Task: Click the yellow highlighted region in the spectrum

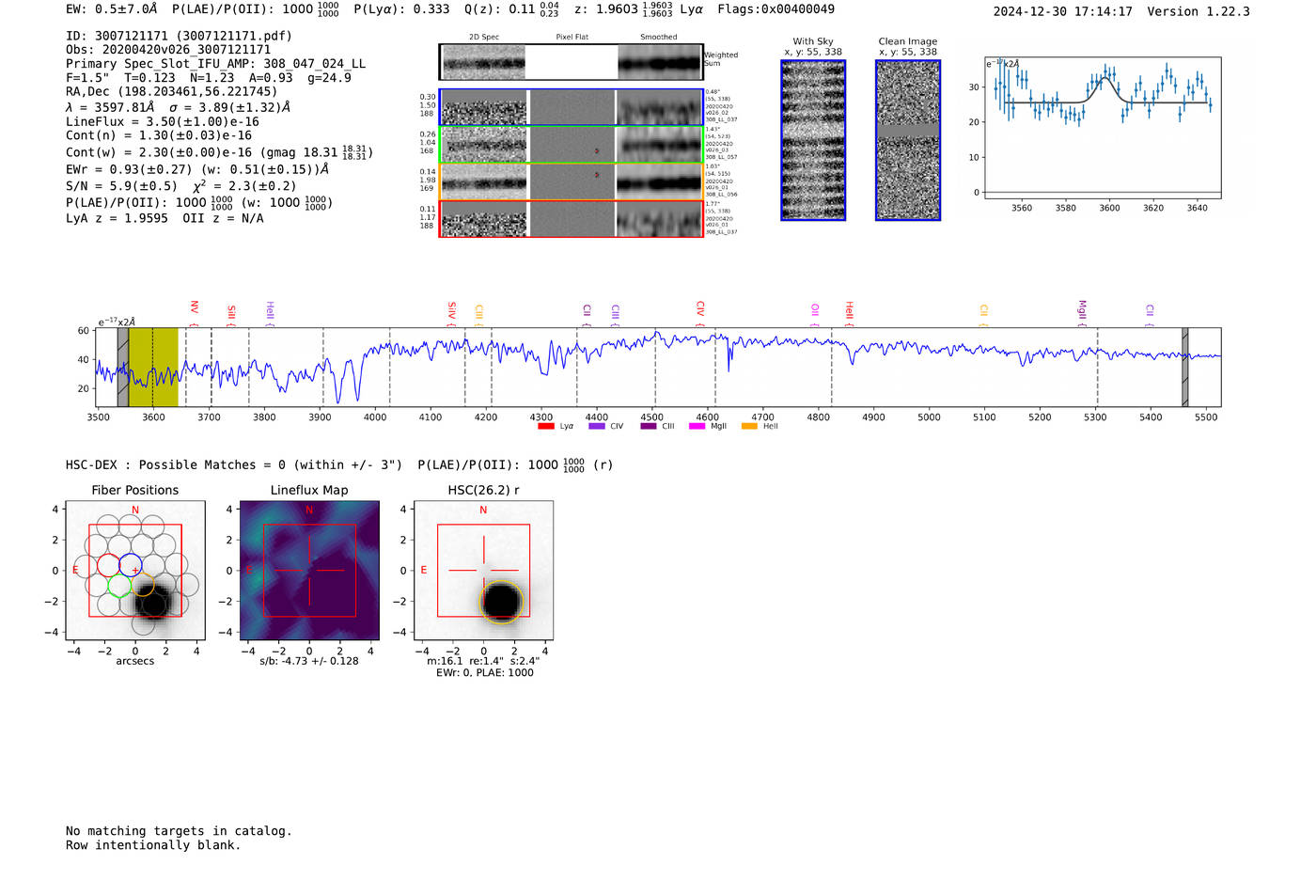Action: point(153,367)
